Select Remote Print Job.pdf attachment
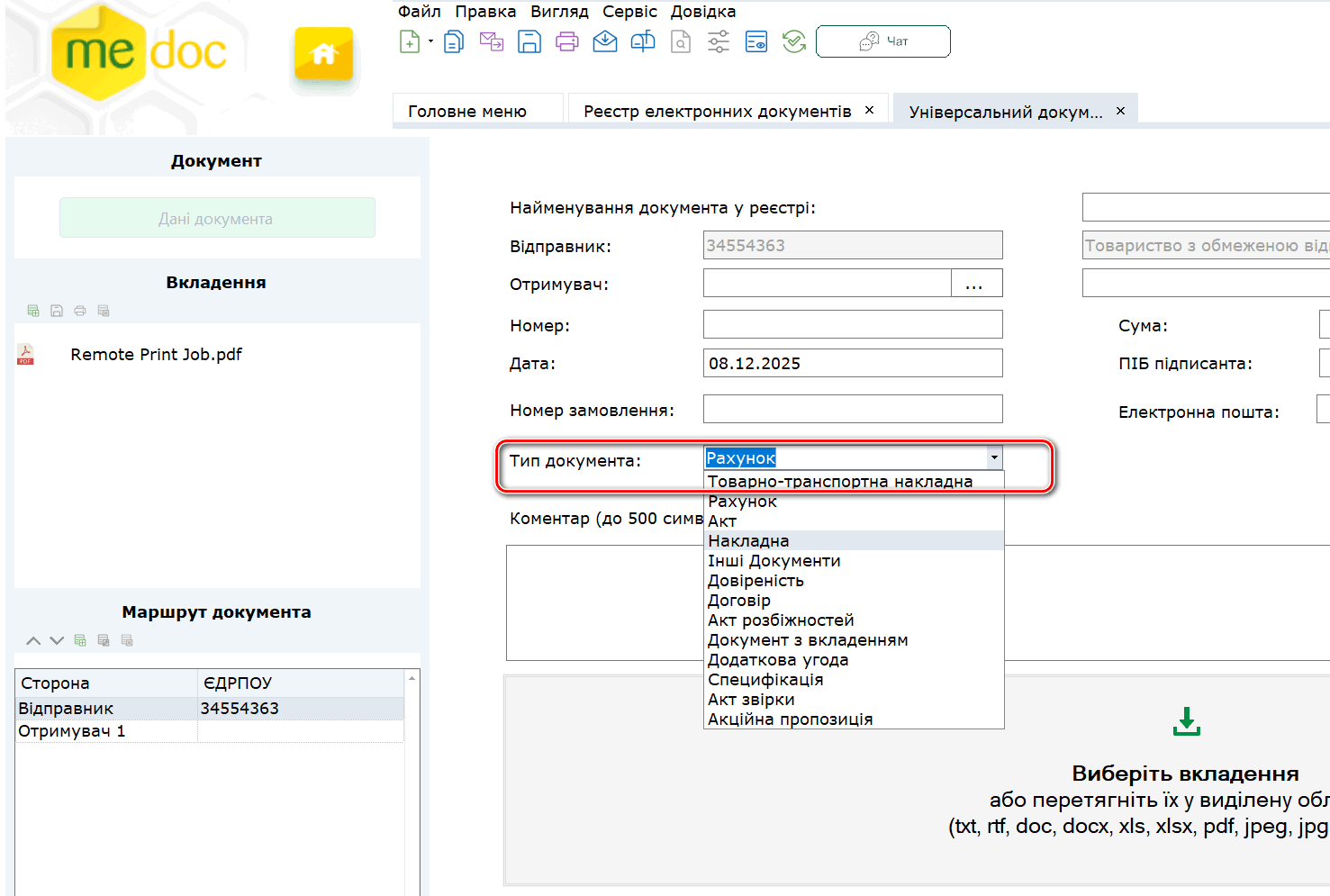The image size is (1330, 896). tap(156, 355)
